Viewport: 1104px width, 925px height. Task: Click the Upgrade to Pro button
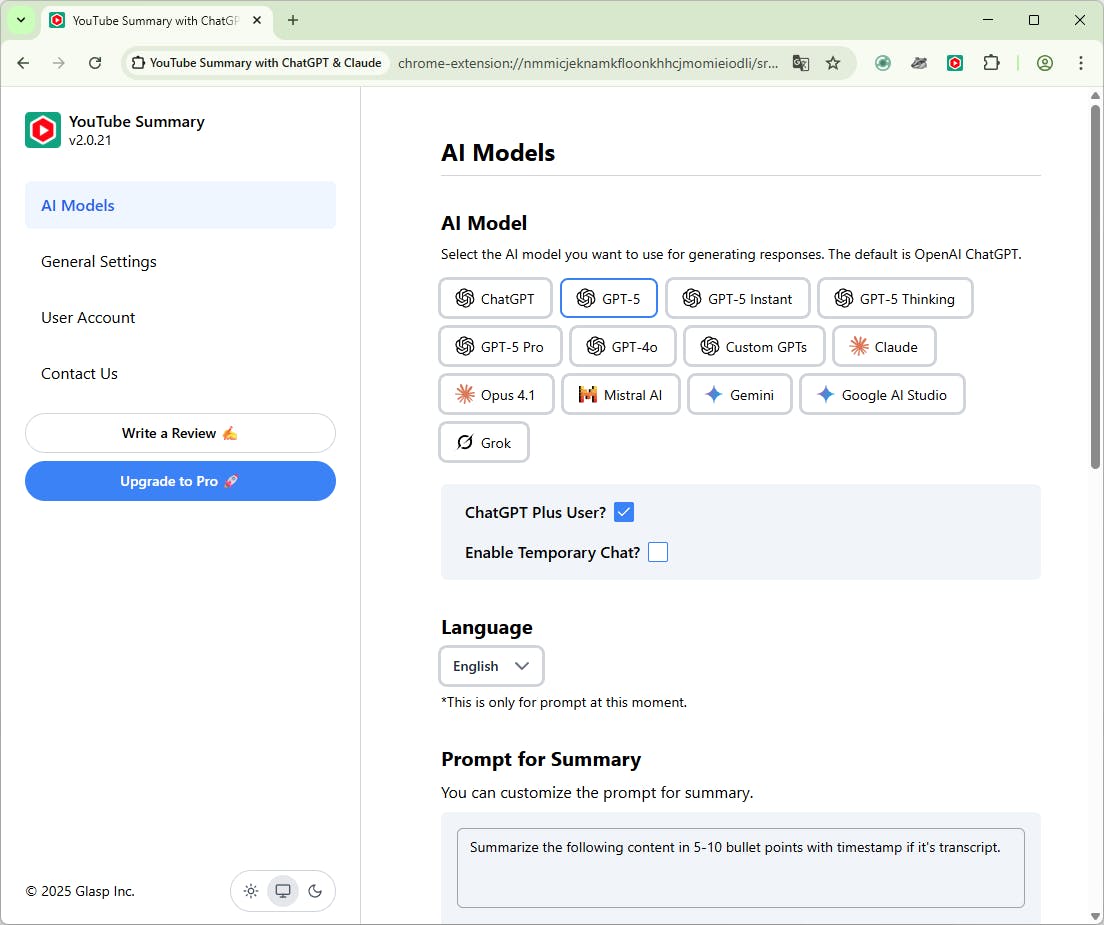[180, 481]
